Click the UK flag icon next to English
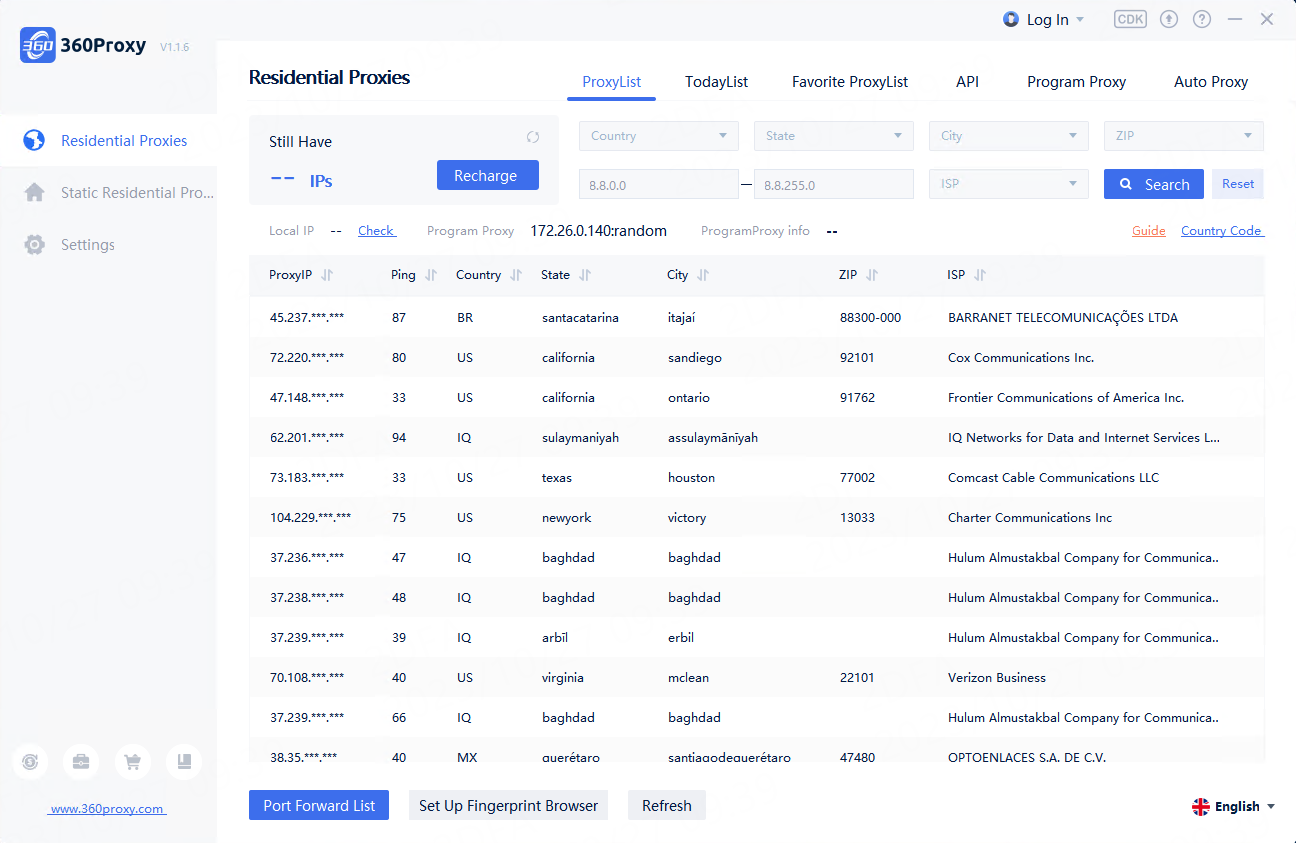The width and height of the screenshot is (1296, 843). [1201, 807]
